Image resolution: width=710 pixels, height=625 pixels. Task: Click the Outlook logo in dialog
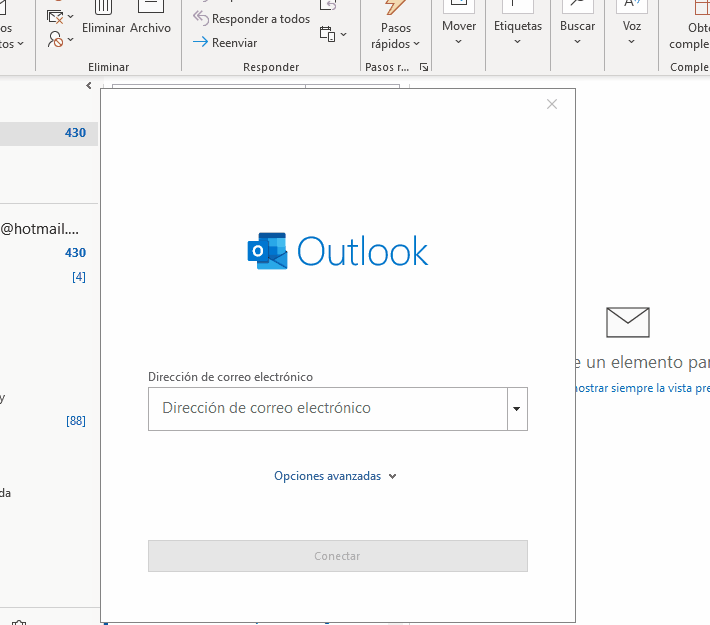pyautogui.click(x=338, y=251)
